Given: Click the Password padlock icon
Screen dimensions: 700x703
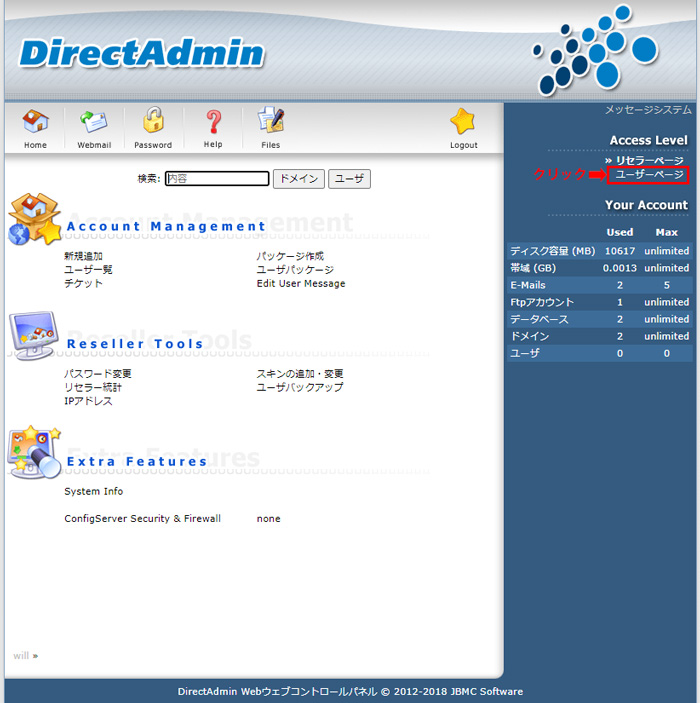Looking at the screenshot, I should (153, 120).
